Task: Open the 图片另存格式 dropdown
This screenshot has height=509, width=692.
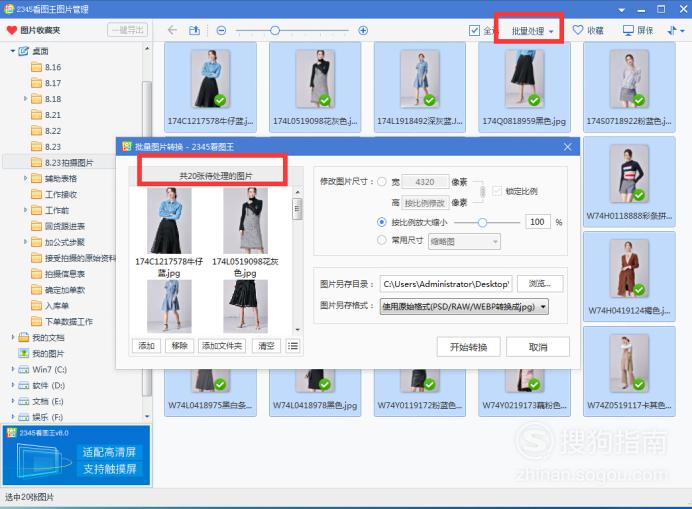Action: click(x=464, y=306)
